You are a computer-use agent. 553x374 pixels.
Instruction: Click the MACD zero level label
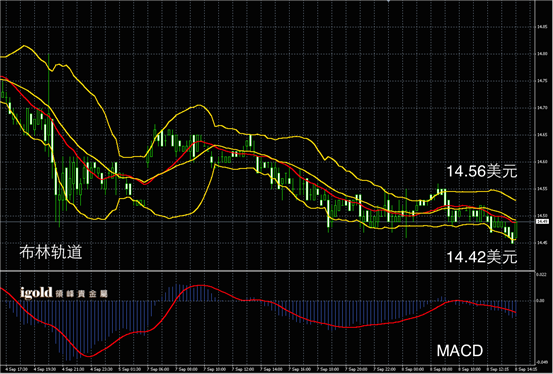[540, 301]
